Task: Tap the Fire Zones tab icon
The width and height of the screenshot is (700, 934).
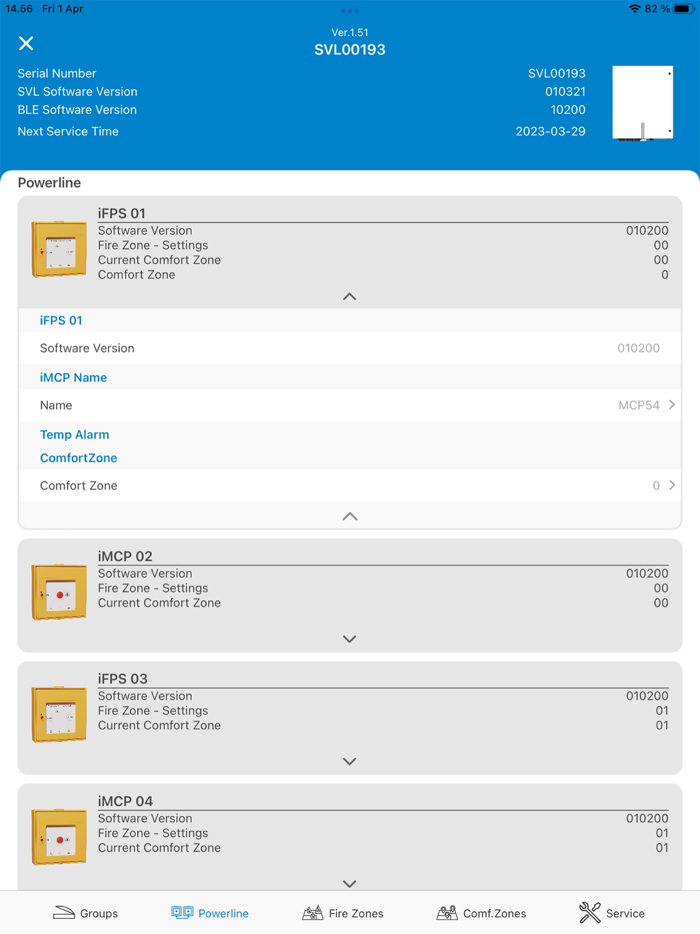Action: [x=312, y=913]
